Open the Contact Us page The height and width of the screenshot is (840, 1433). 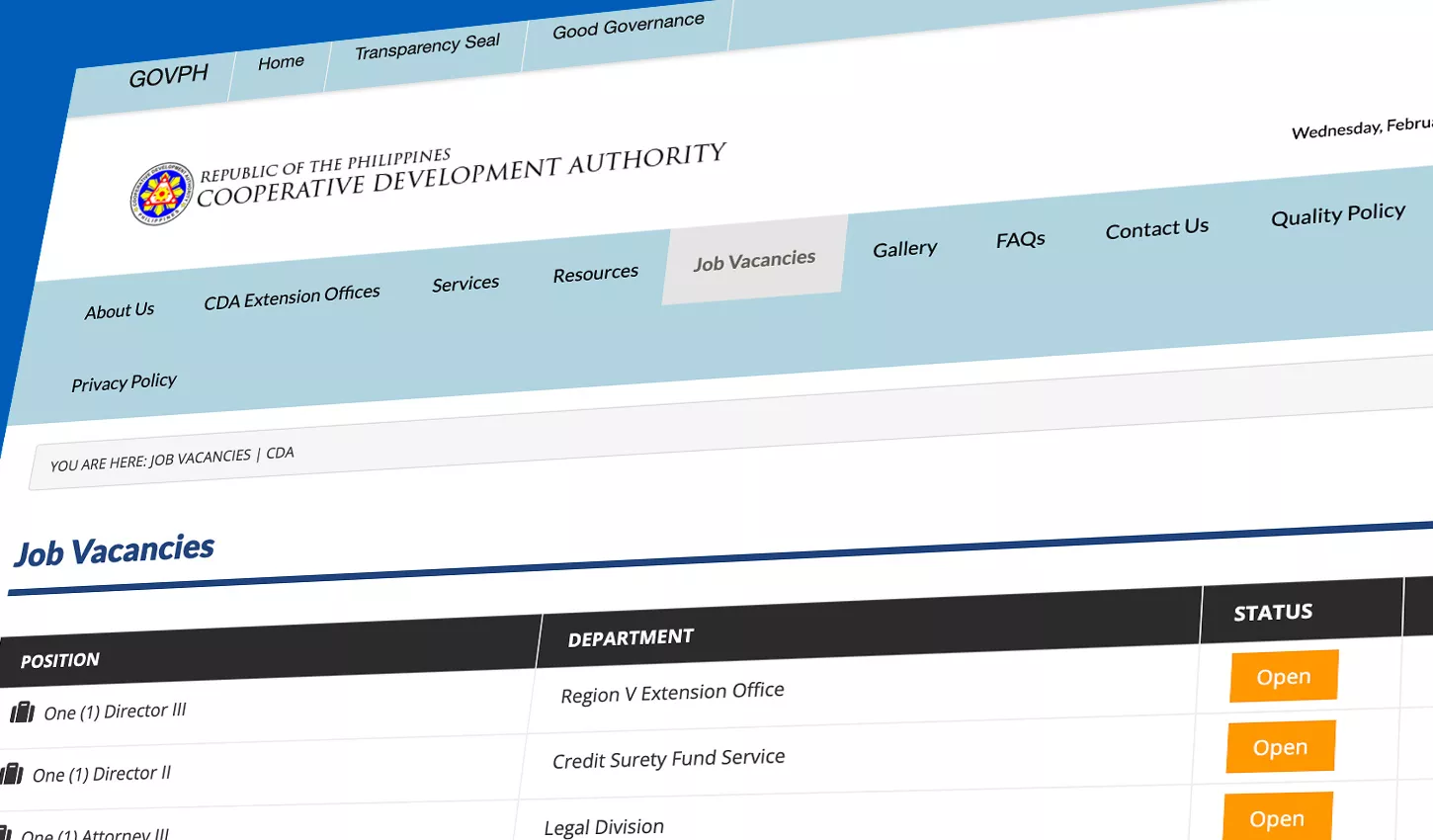coord(1156,227)
